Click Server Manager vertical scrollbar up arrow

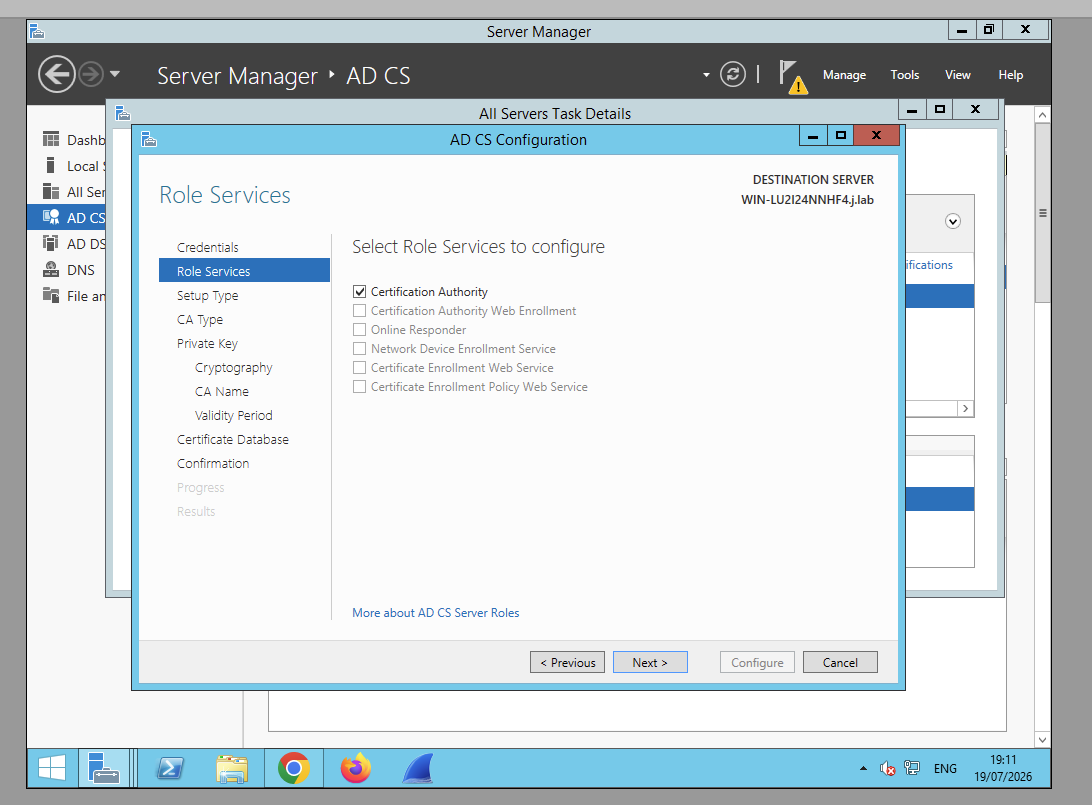coord(1042,115)
